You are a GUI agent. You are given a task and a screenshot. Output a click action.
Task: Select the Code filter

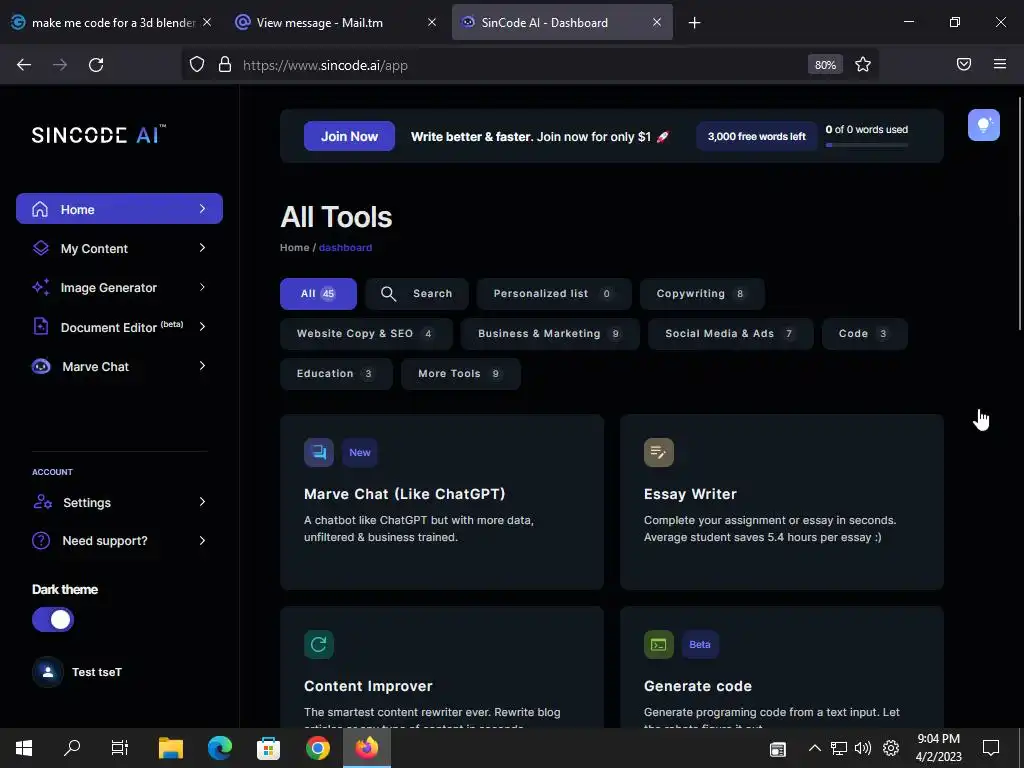click(865, 334)
